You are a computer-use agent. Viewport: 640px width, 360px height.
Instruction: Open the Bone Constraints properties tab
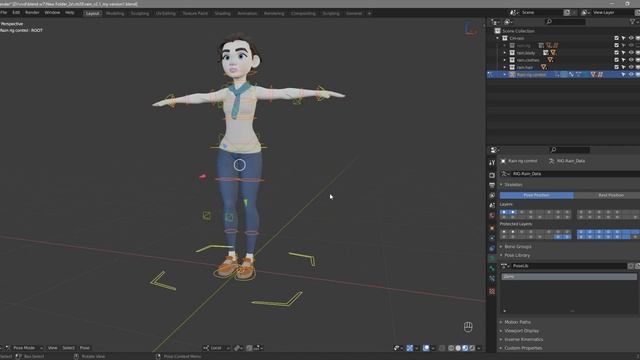tap(492, 279)
